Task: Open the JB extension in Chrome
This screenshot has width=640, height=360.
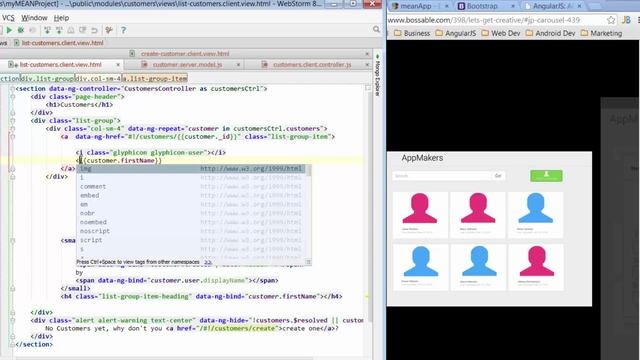Action: 626,20
